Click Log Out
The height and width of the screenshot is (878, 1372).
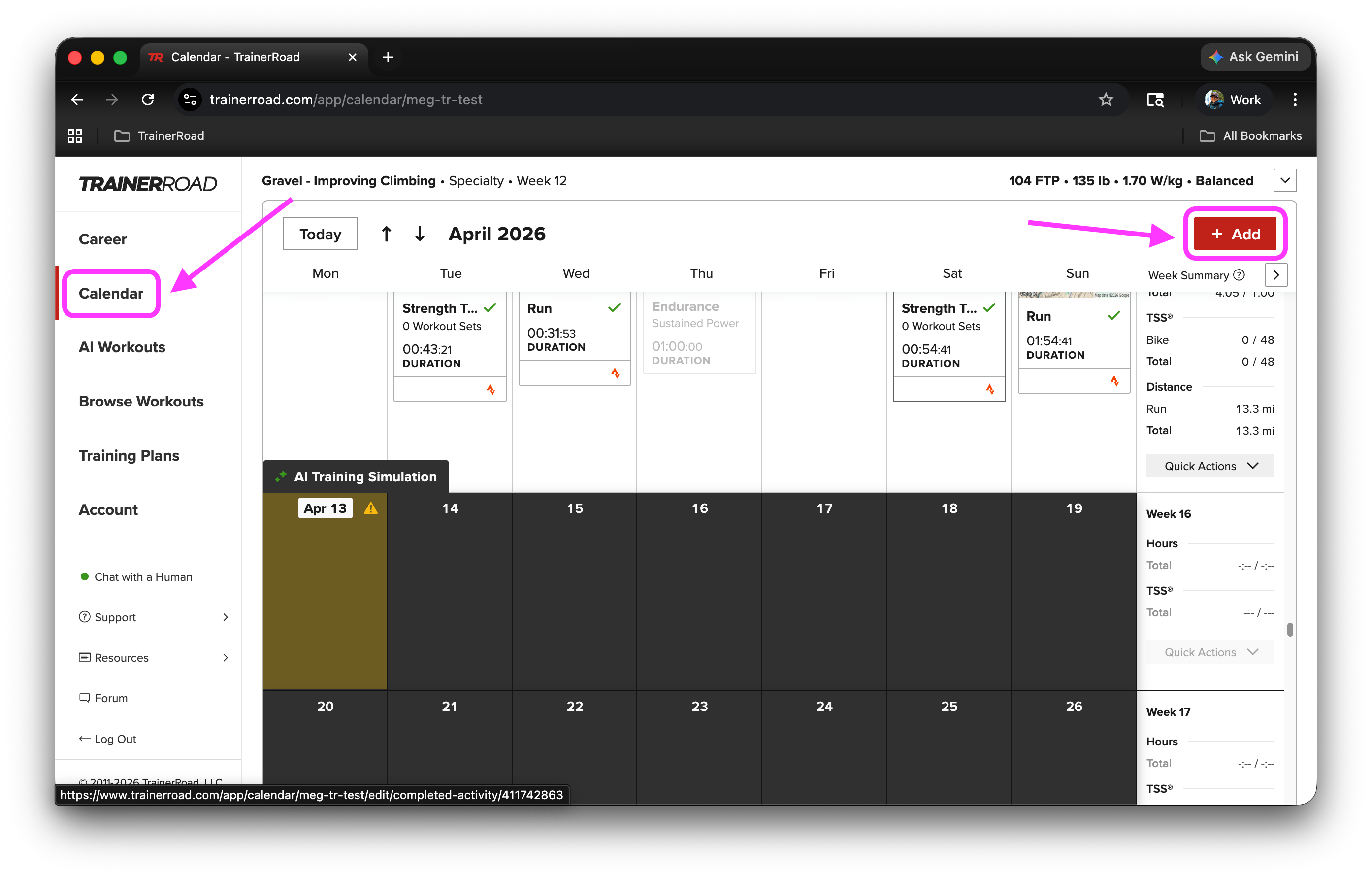(108, 740)
